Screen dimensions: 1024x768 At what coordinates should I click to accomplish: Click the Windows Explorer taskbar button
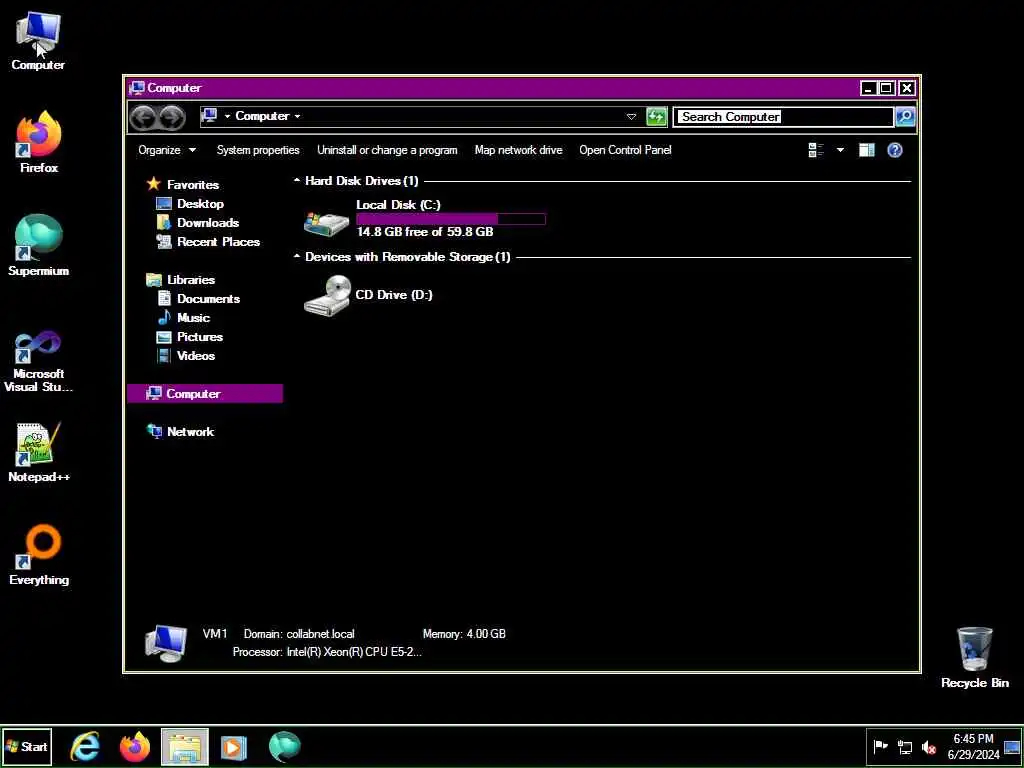185,746
